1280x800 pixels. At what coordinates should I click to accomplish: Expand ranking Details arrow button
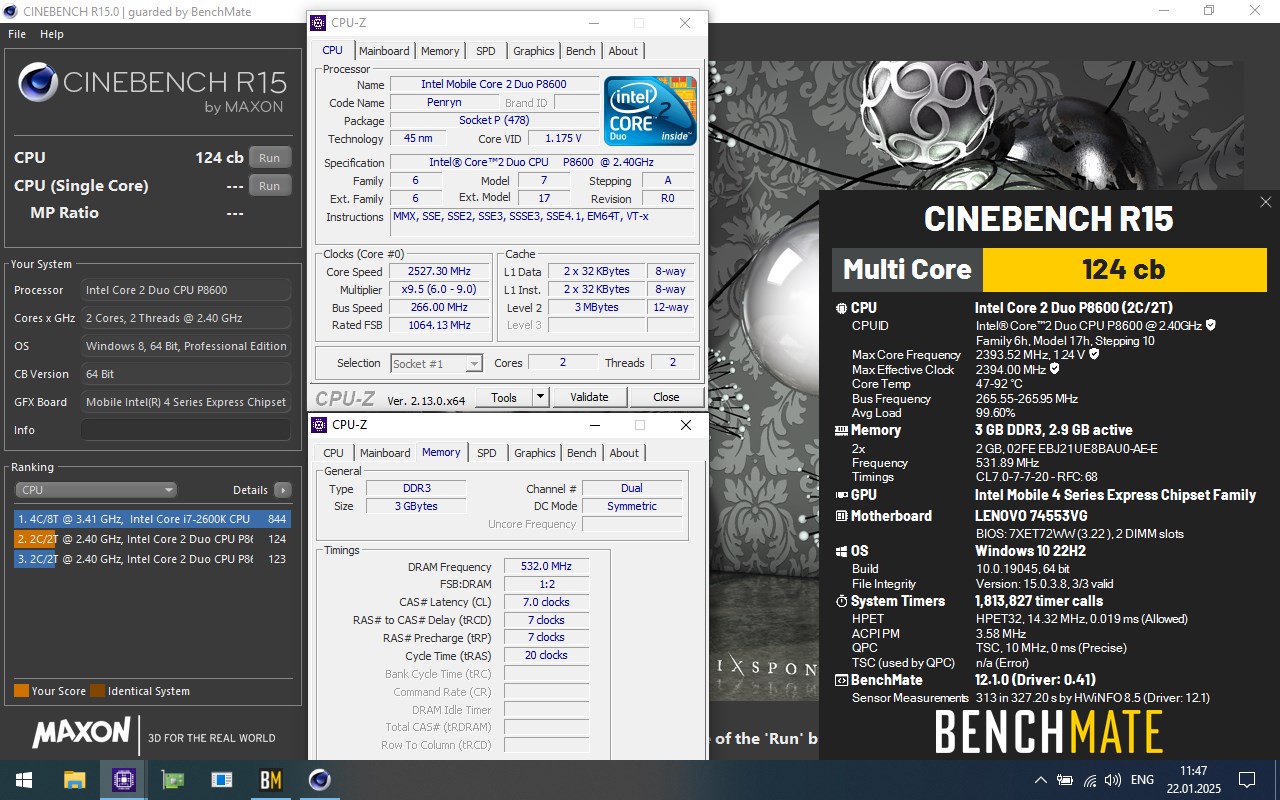tap(283, 490)
